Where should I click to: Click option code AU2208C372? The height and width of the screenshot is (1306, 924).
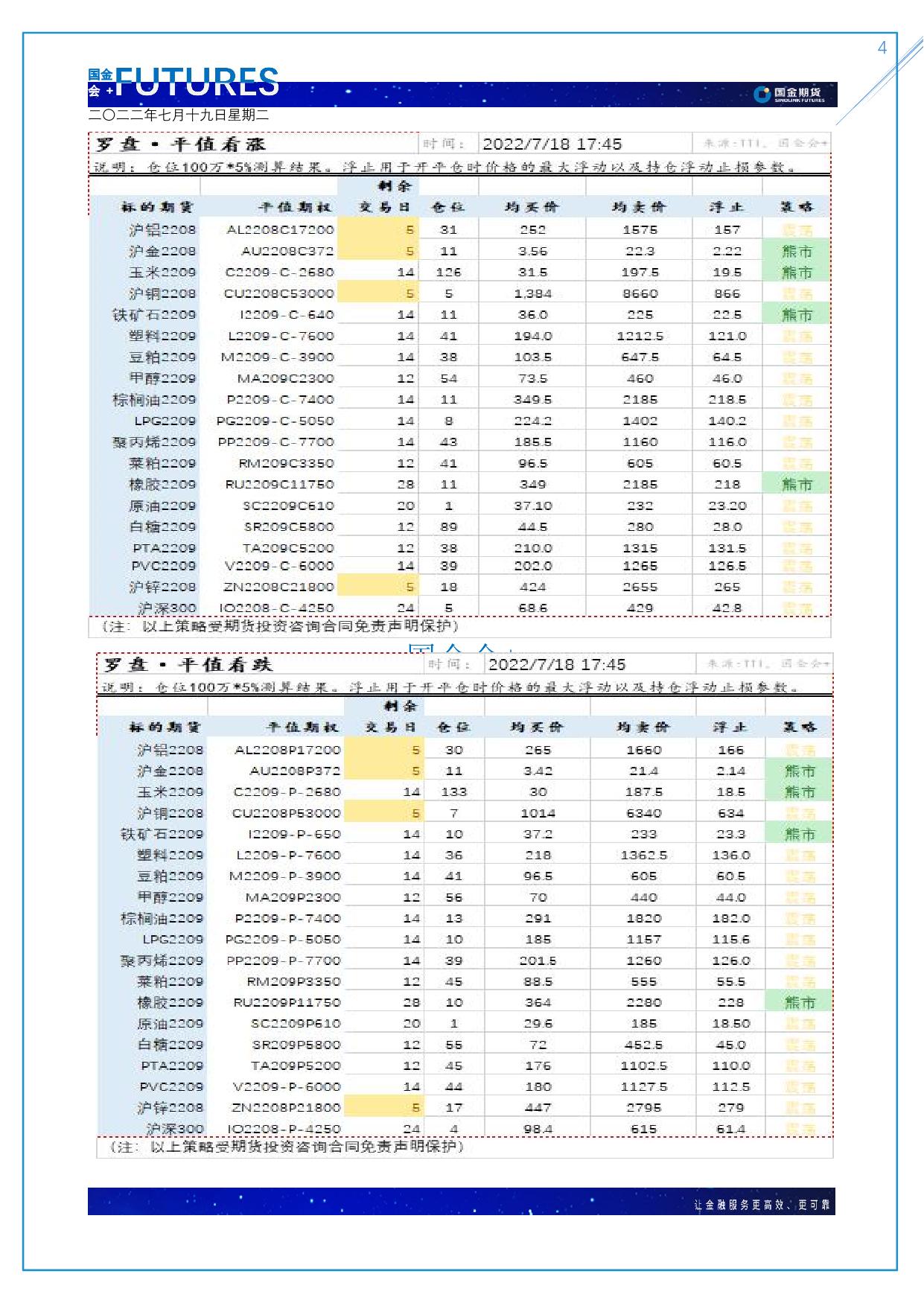[287, 251]
